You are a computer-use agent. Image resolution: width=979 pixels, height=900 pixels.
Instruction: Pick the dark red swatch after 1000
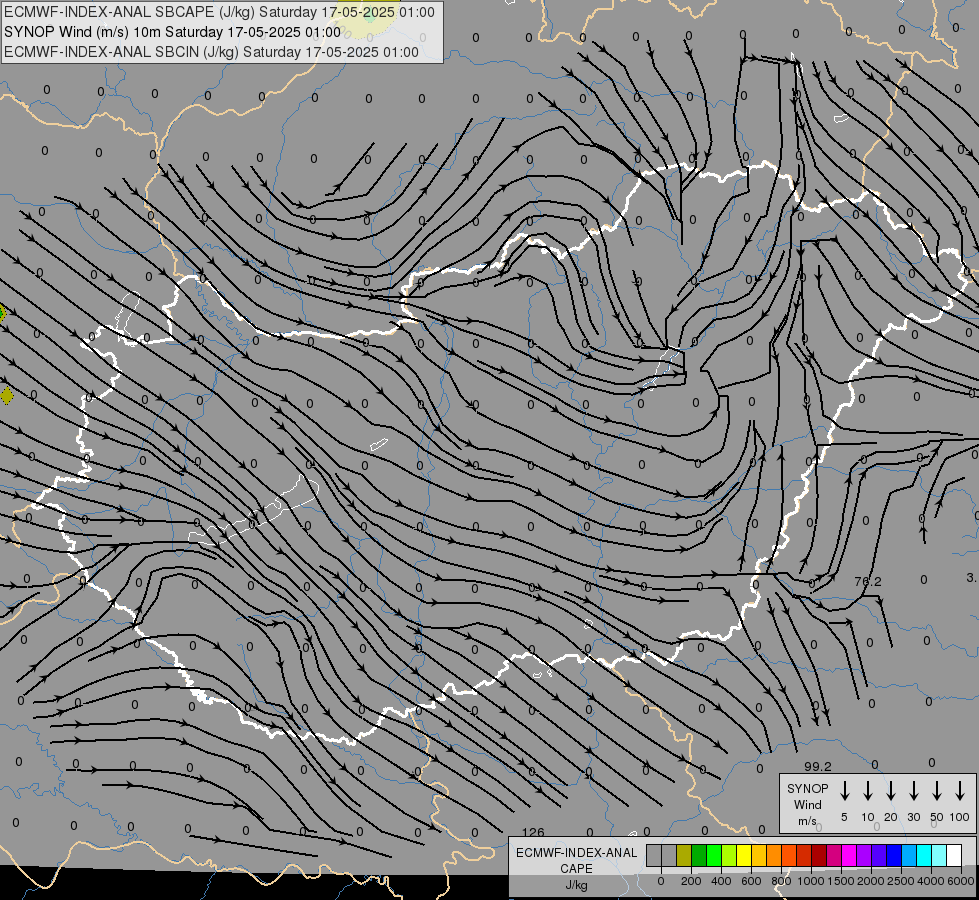pyautogui.click(x=819, y=855)
